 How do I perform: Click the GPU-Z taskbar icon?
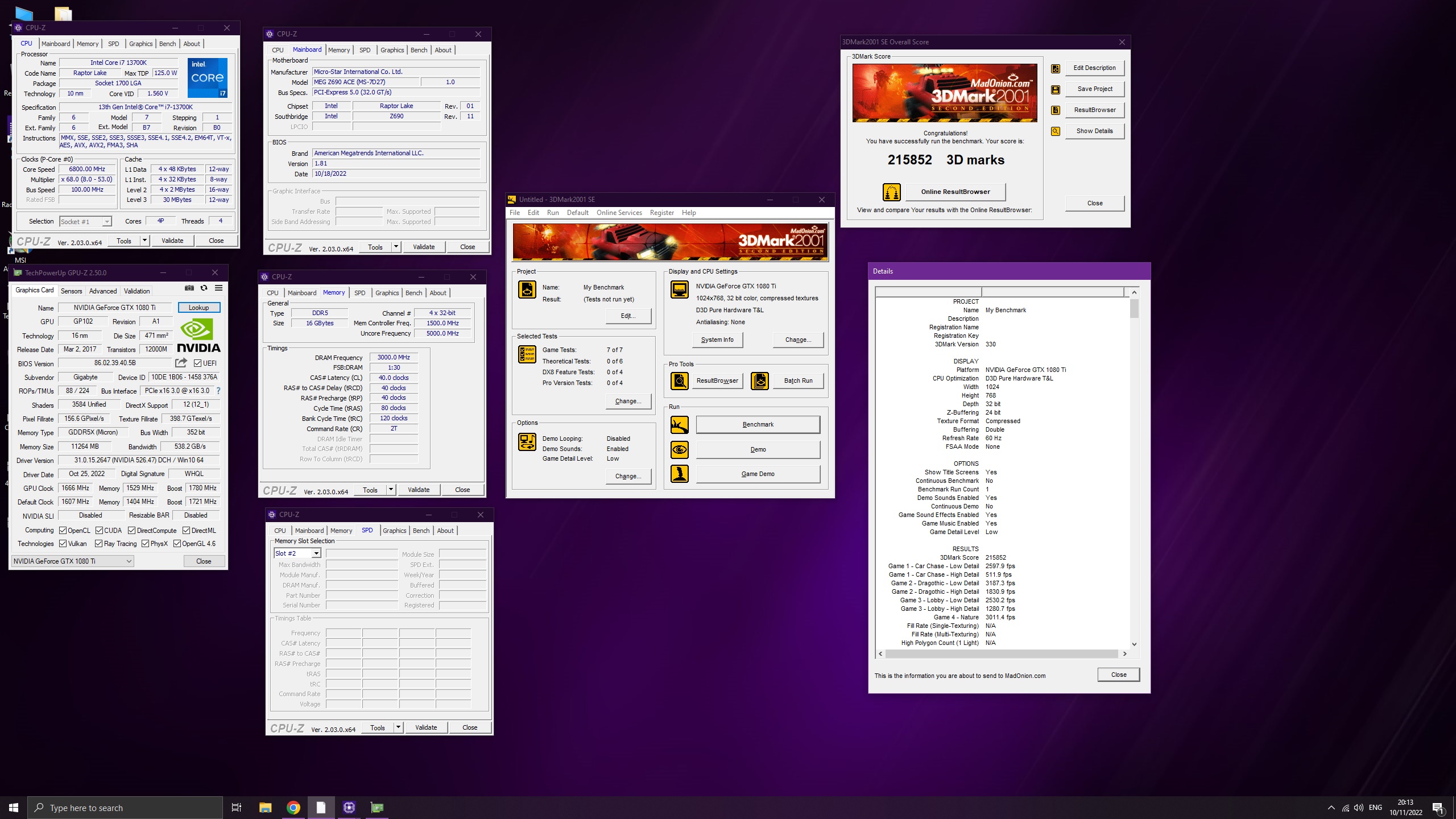(377, 808)
